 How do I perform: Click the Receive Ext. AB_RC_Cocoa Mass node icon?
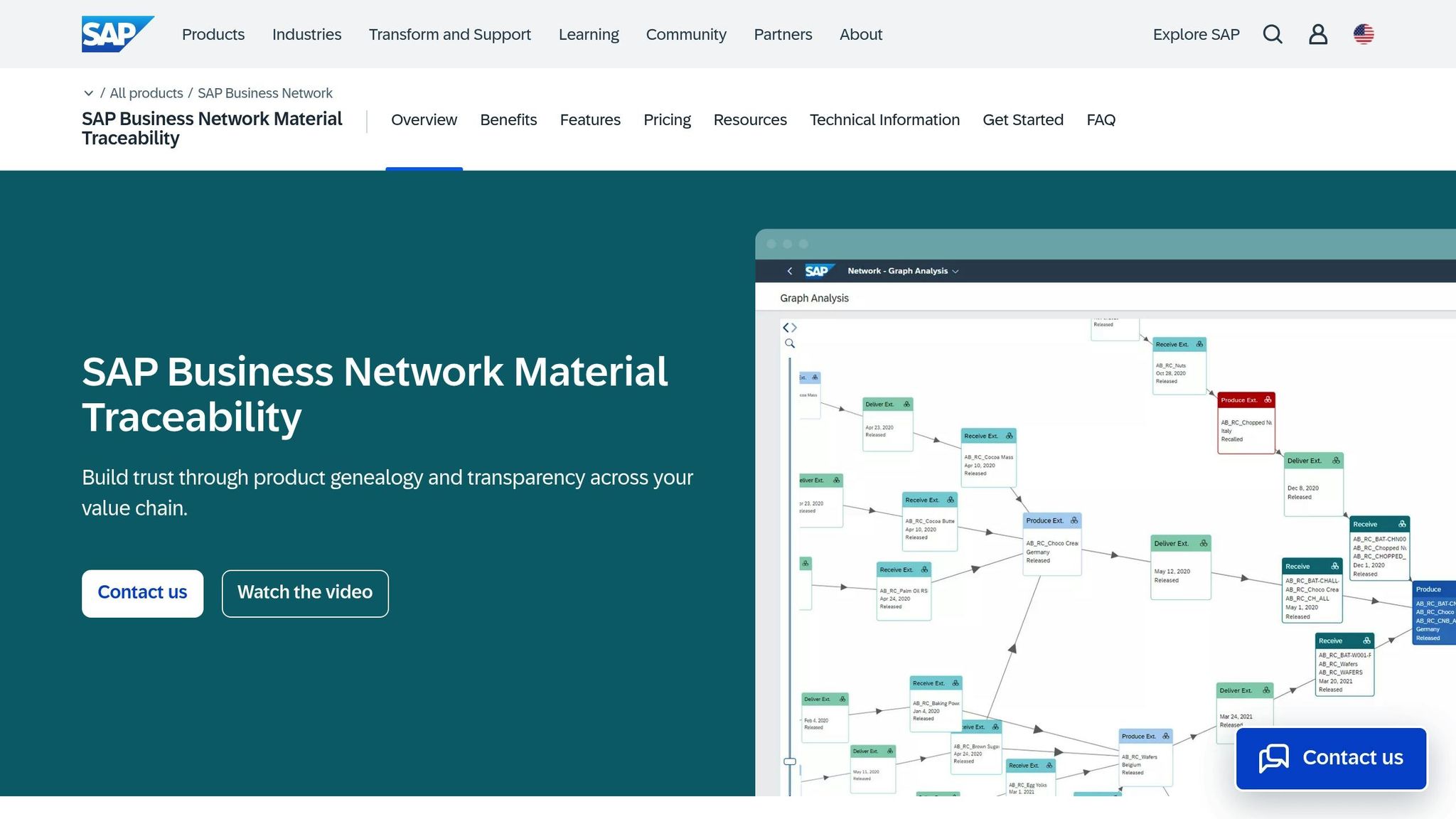coord(1009,436)
